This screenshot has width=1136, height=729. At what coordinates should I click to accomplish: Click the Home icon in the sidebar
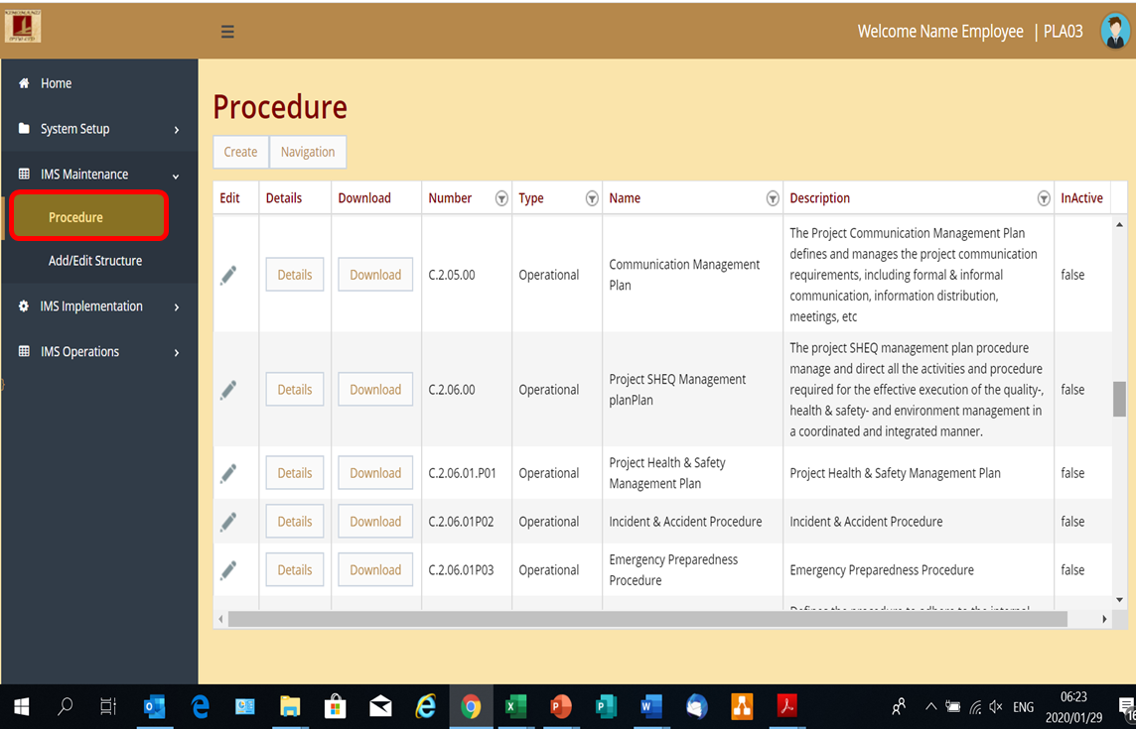23,83
